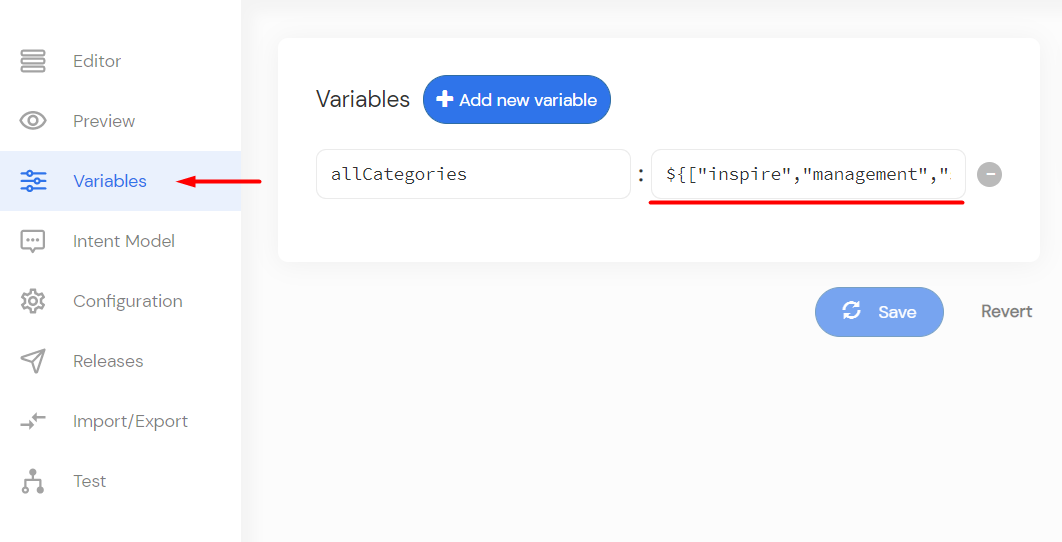Remove the allCategories variable with minus icon

tap(989, 174)
